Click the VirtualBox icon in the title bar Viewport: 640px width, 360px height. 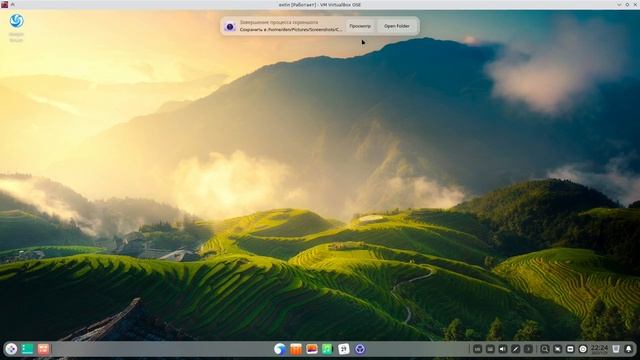click(x=4, y=4)
